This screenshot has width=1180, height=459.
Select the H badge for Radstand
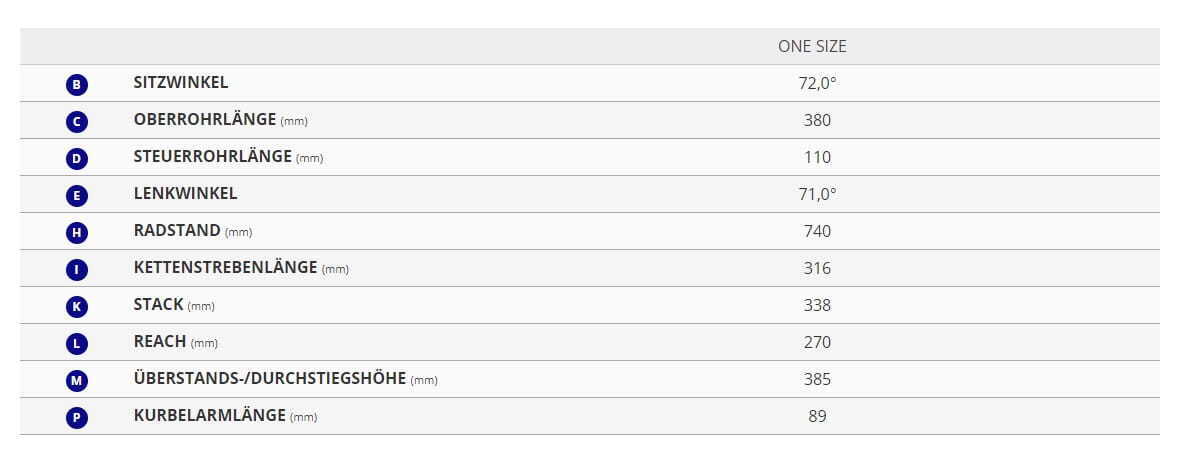(77, 233)
